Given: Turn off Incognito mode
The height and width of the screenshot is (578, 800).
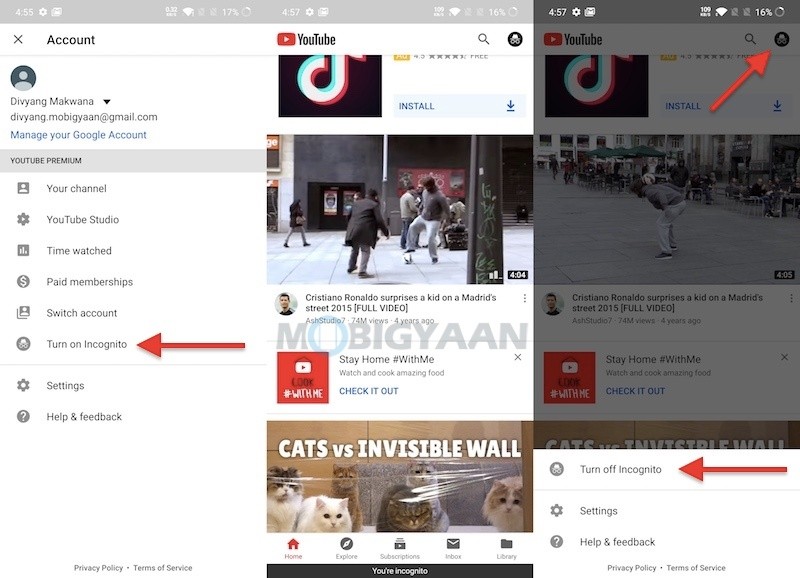Looking at the screenshot, I should point(620,469).
